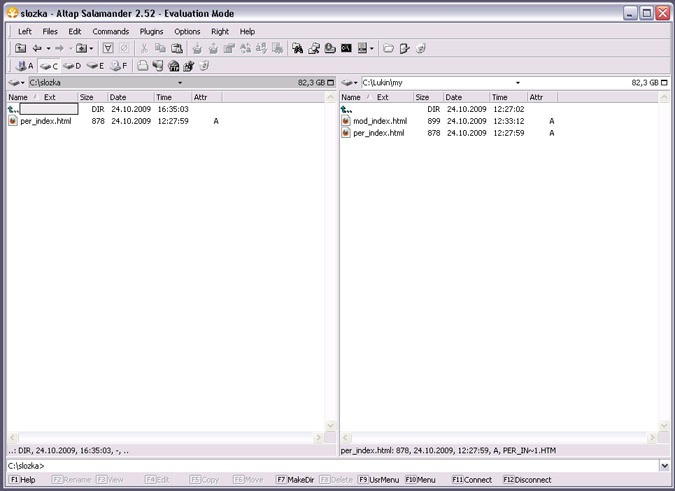This screenshot has height=491, width=675.
Task: Select mod_index.html in the right panel
Action: (x=380, y=120)
